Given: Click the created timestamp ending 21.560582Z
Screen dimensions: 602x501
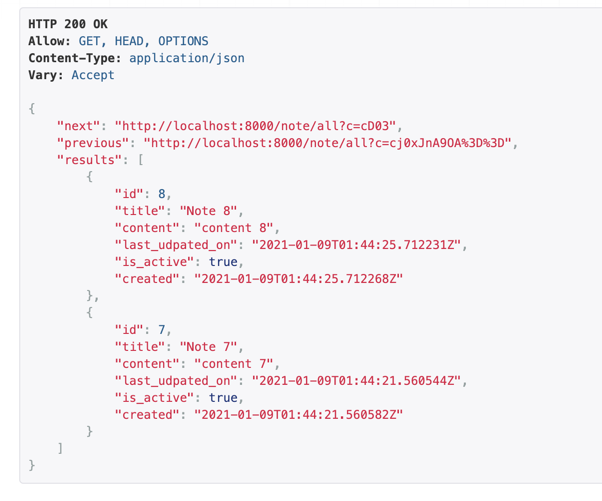Looking at the screenshot, I should 298,414.
